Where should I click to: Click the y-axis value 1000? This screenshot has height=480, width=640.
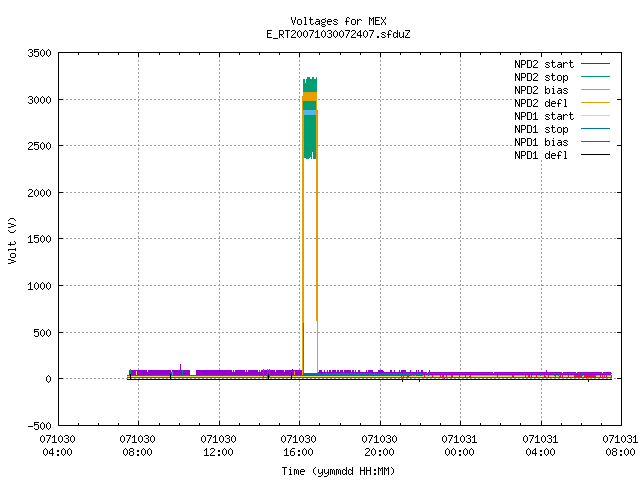pyautogui.click(x=40, y=286)
